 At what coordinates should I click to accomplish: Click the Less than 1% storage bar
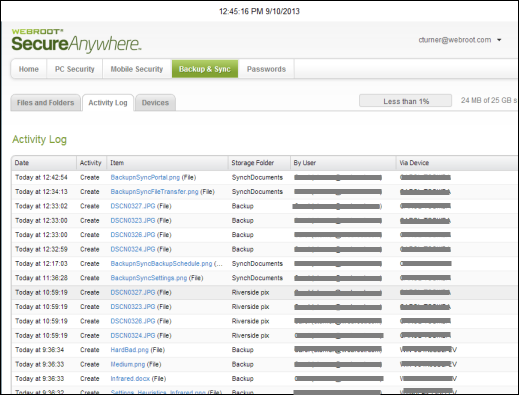406,101
